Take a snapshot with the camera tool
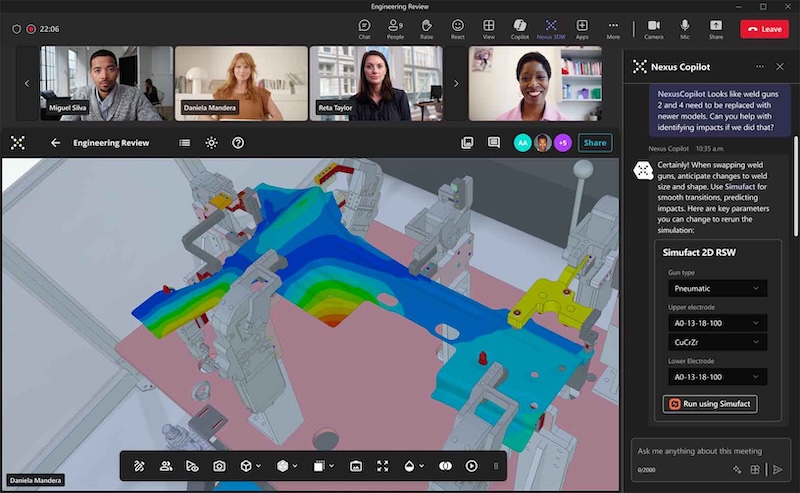Viewport: 800px width, 493px height. (219, 466)
